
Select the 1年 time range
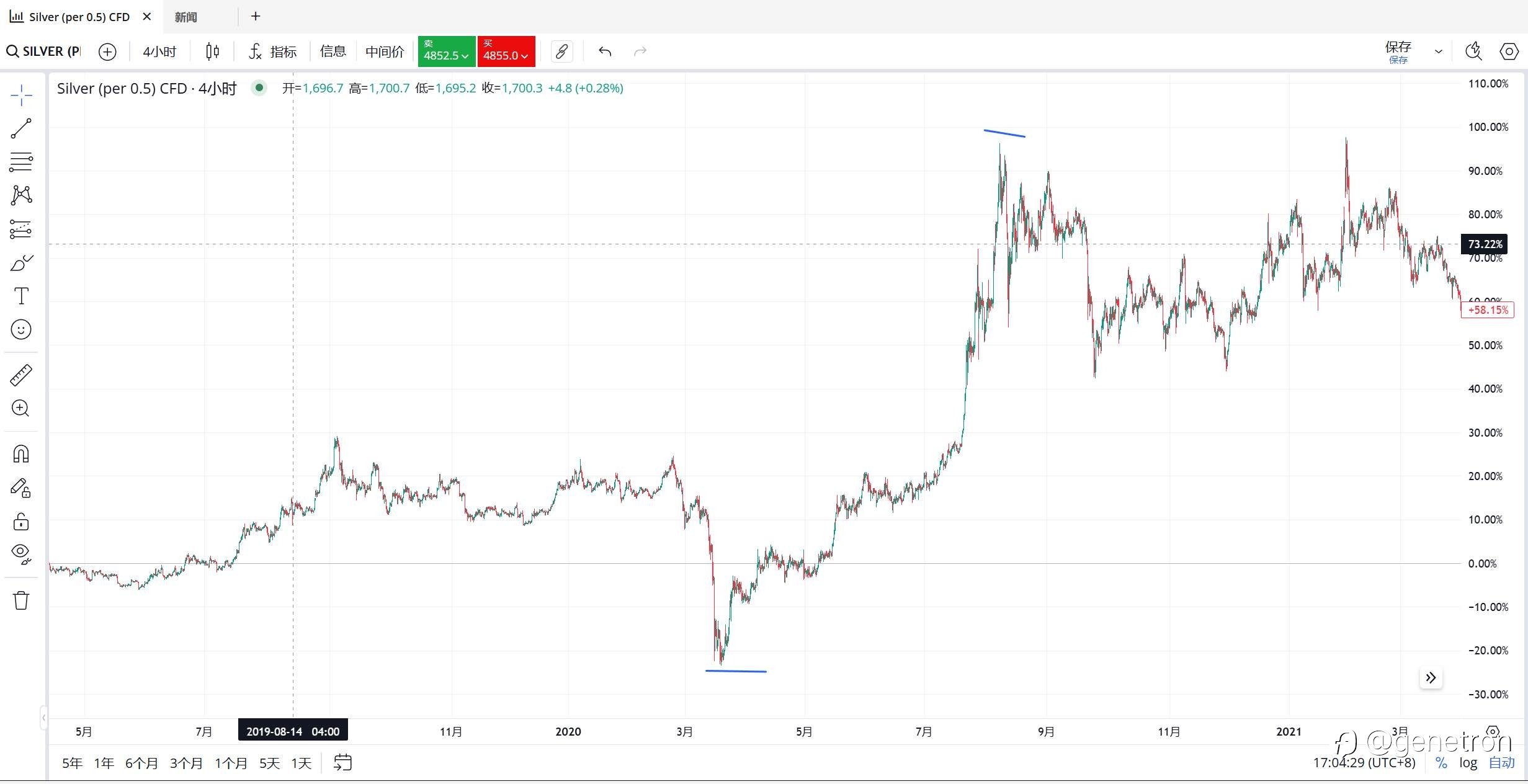click(104, 763)
